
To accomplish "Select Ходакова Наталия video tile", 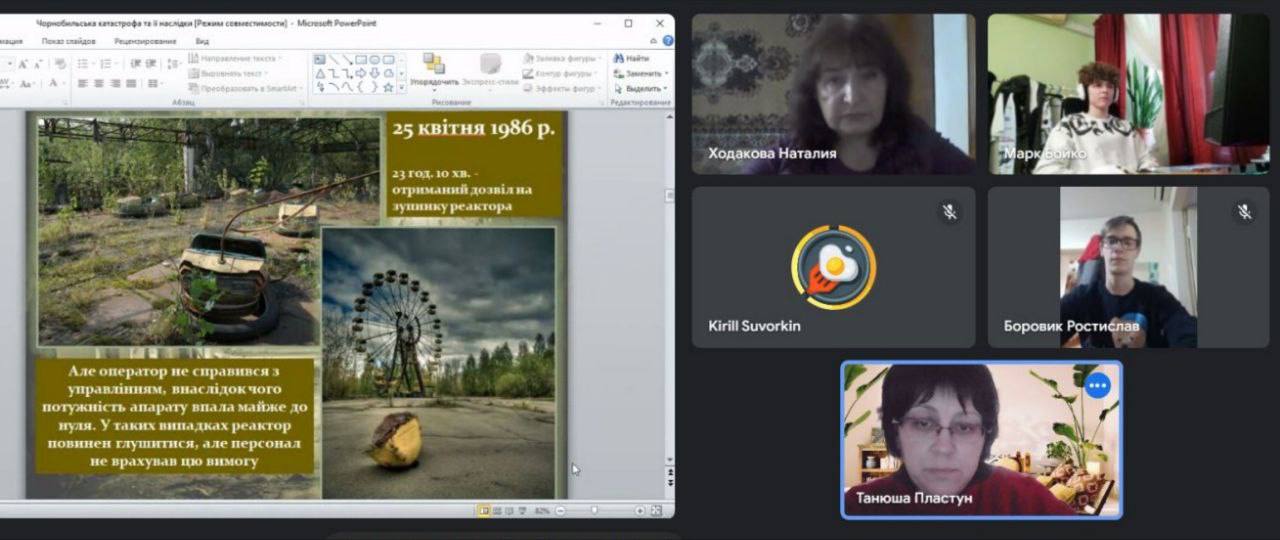I will 833,95.
